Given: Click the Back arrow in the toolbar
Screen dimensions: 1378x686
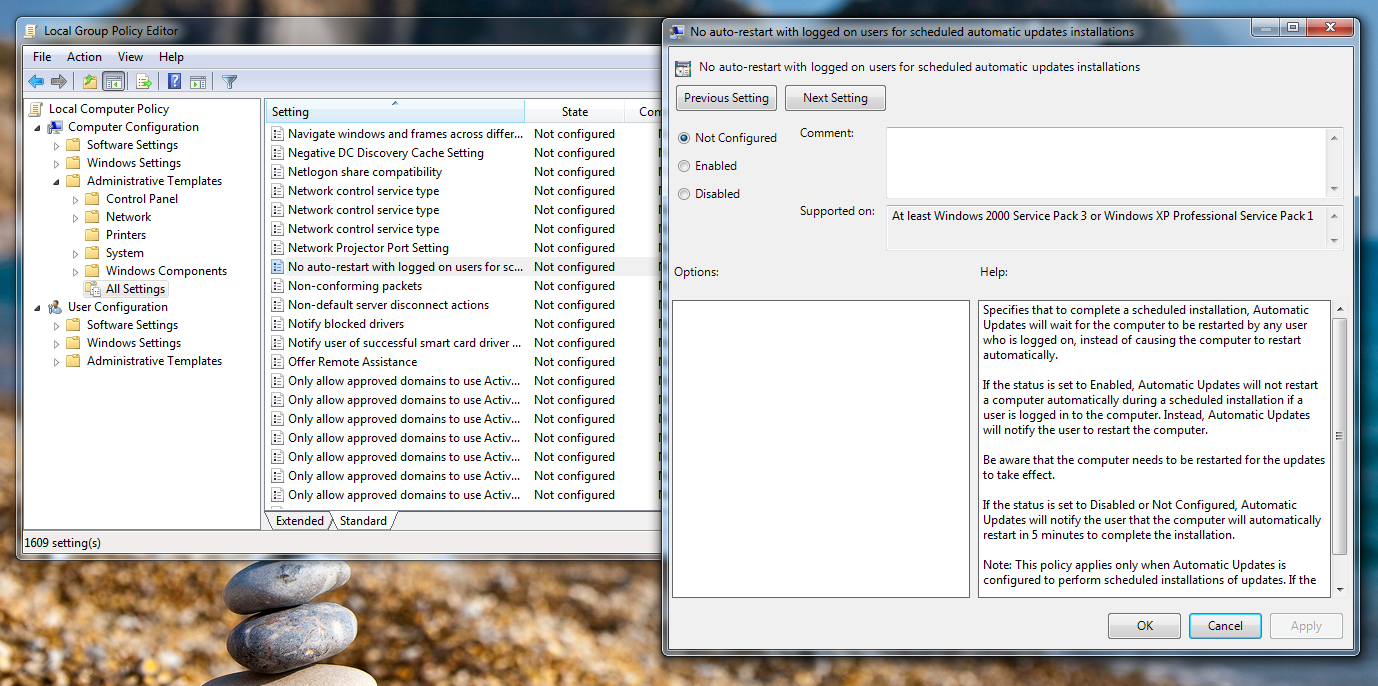Looking at the screenshot, I should click(x=36, y=82).
